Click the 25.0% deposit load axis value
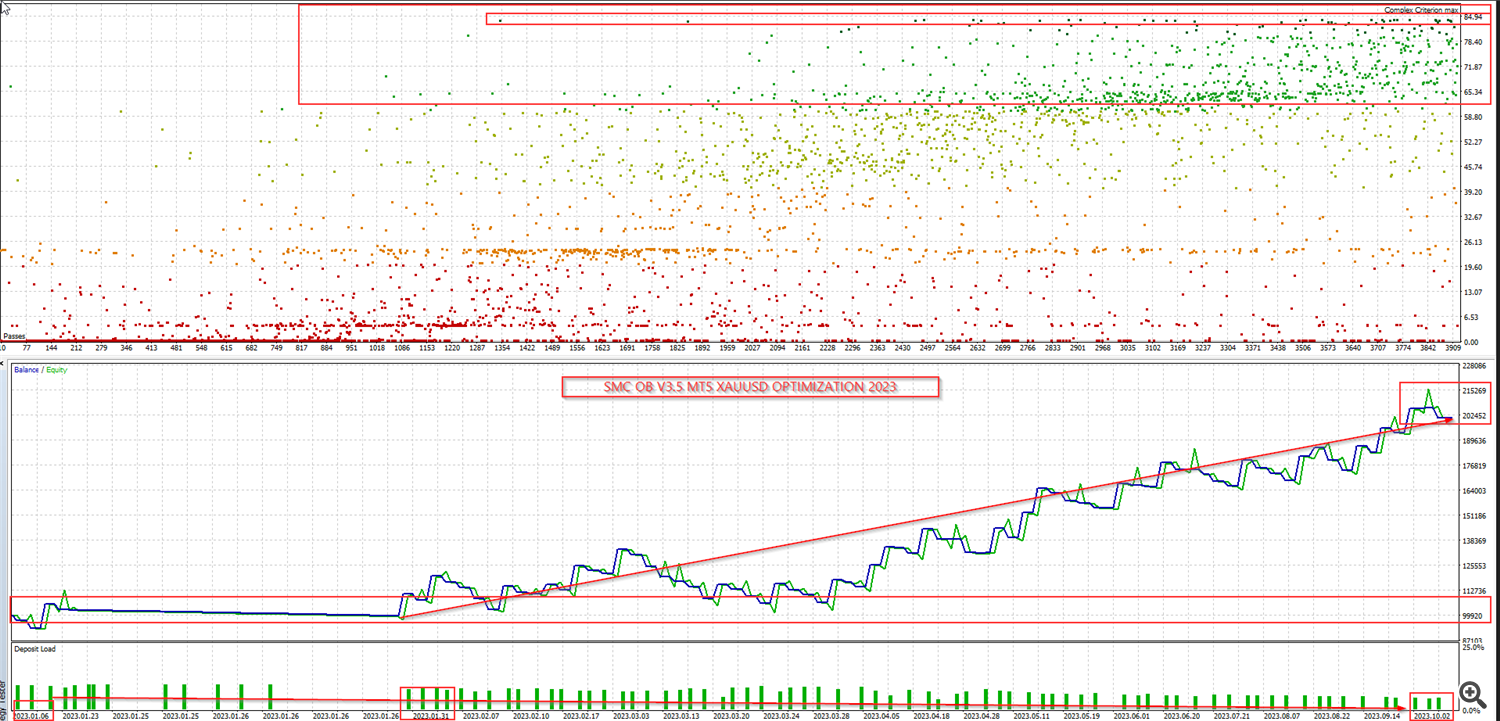 (x=1474, y=648)
